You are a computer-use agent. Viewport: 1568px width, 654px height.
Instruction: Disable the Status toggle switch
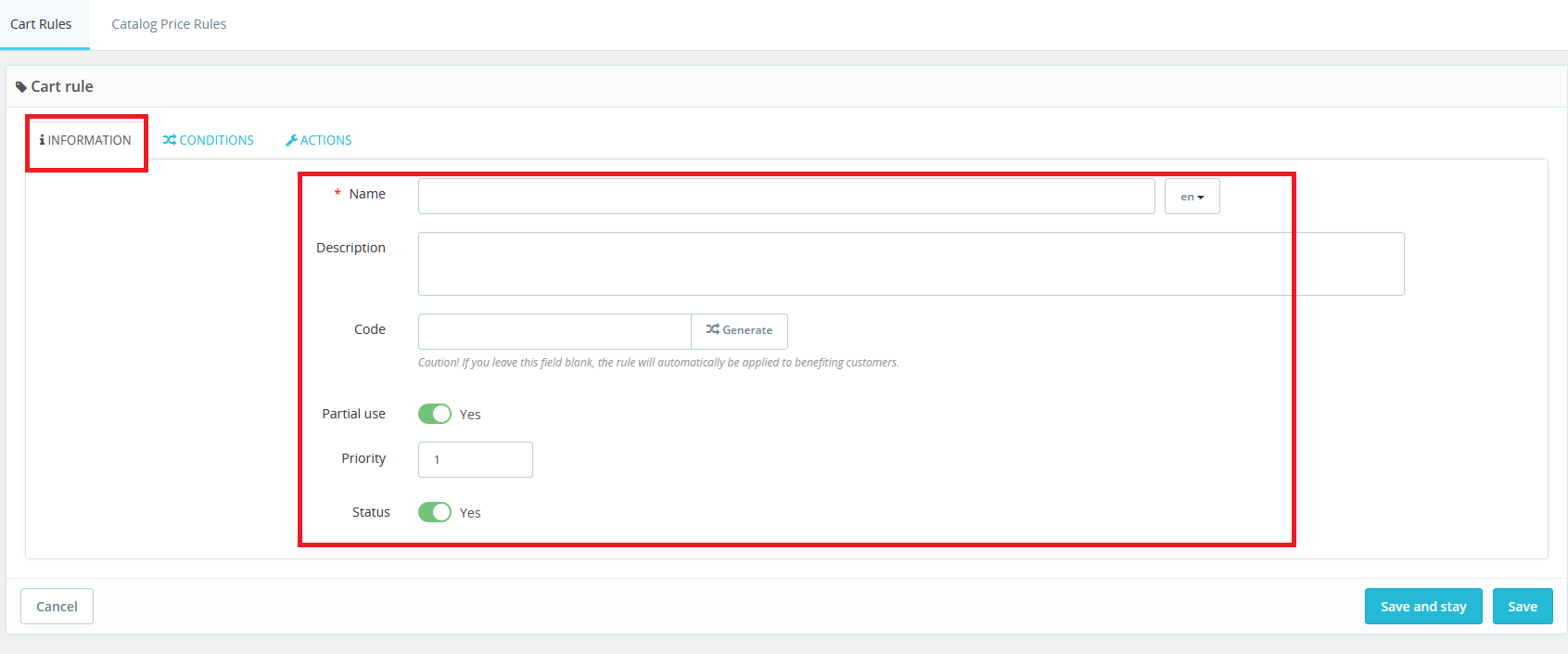434,512
